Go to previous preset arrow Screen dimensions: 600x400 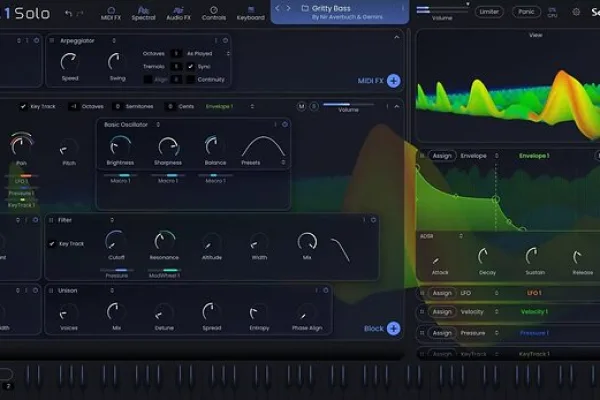point(278,8)
